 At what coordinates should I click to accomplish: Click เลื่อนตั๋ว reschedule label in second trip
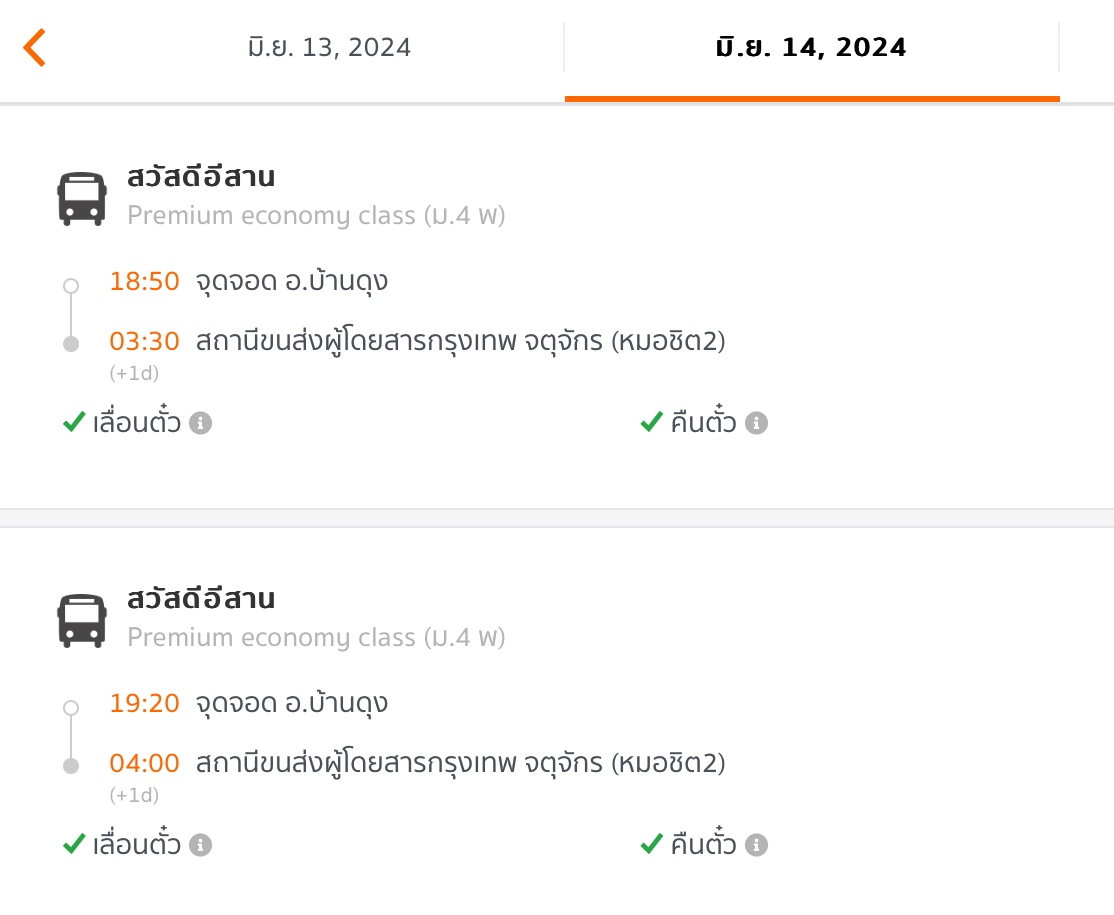136,843
